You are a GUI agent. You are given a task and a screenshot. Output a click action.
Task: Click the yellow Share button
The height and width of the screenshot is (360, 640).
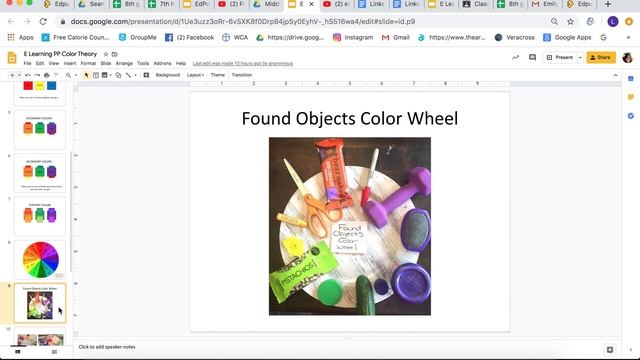tap(601, 58)
